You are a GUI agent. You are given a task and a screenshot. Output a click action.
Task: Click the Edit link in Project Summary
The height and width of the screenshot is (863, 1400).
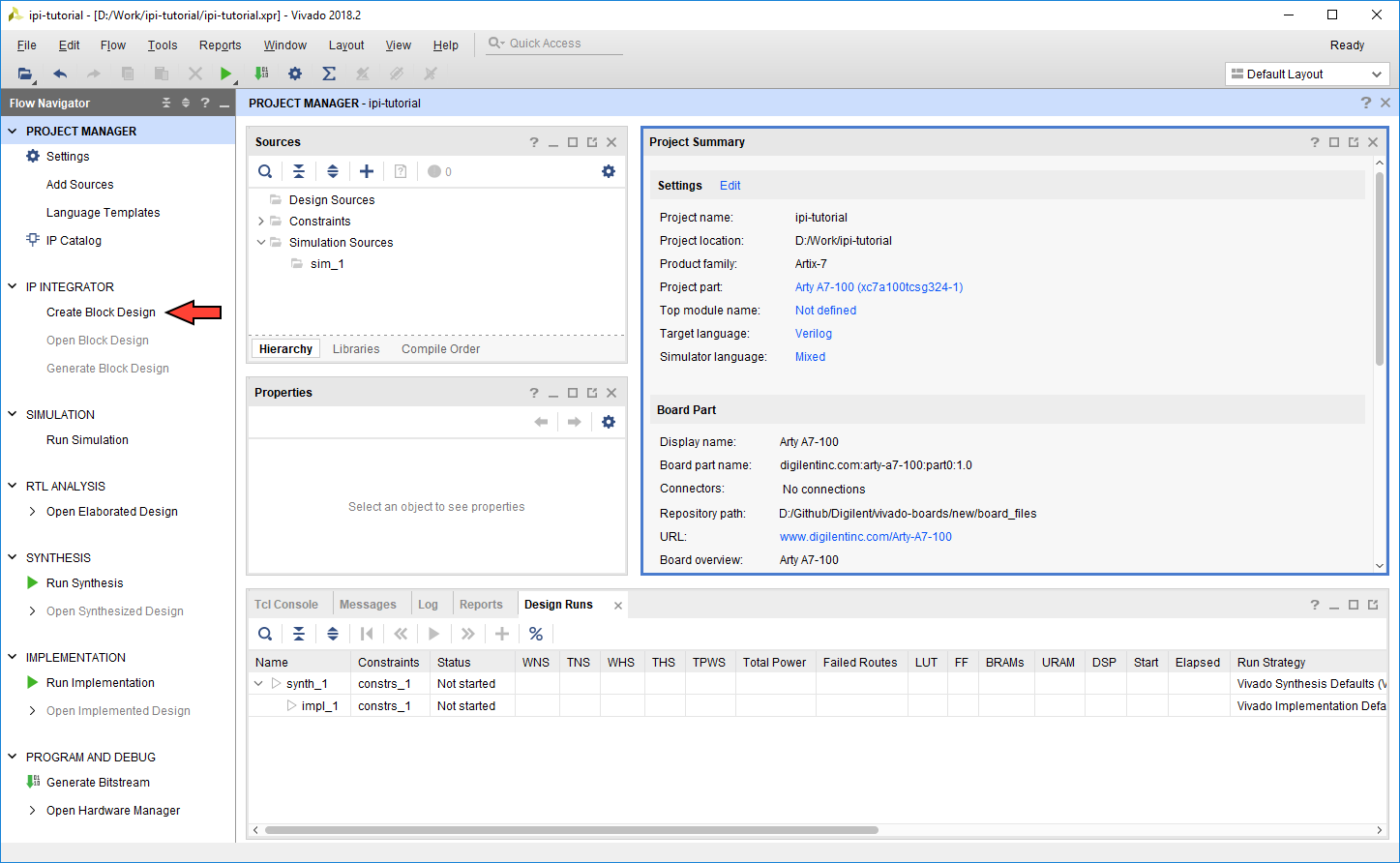[730, 186]
